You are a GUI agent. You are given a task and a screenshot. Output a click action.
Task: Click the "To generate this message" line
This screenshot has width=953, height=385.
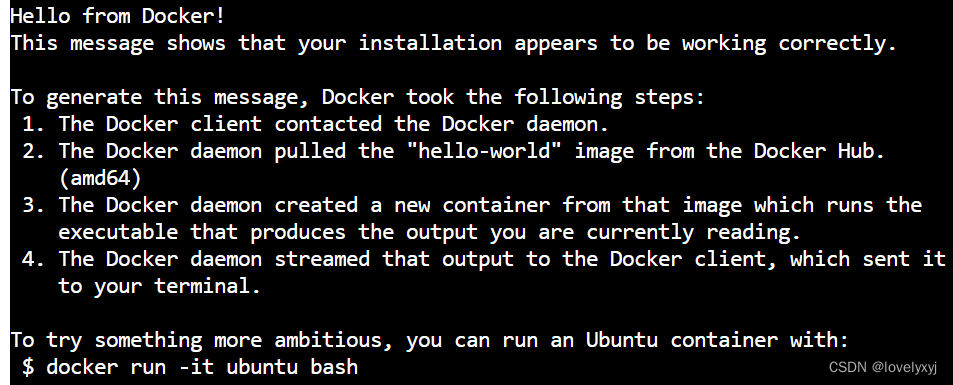(357, 97)
